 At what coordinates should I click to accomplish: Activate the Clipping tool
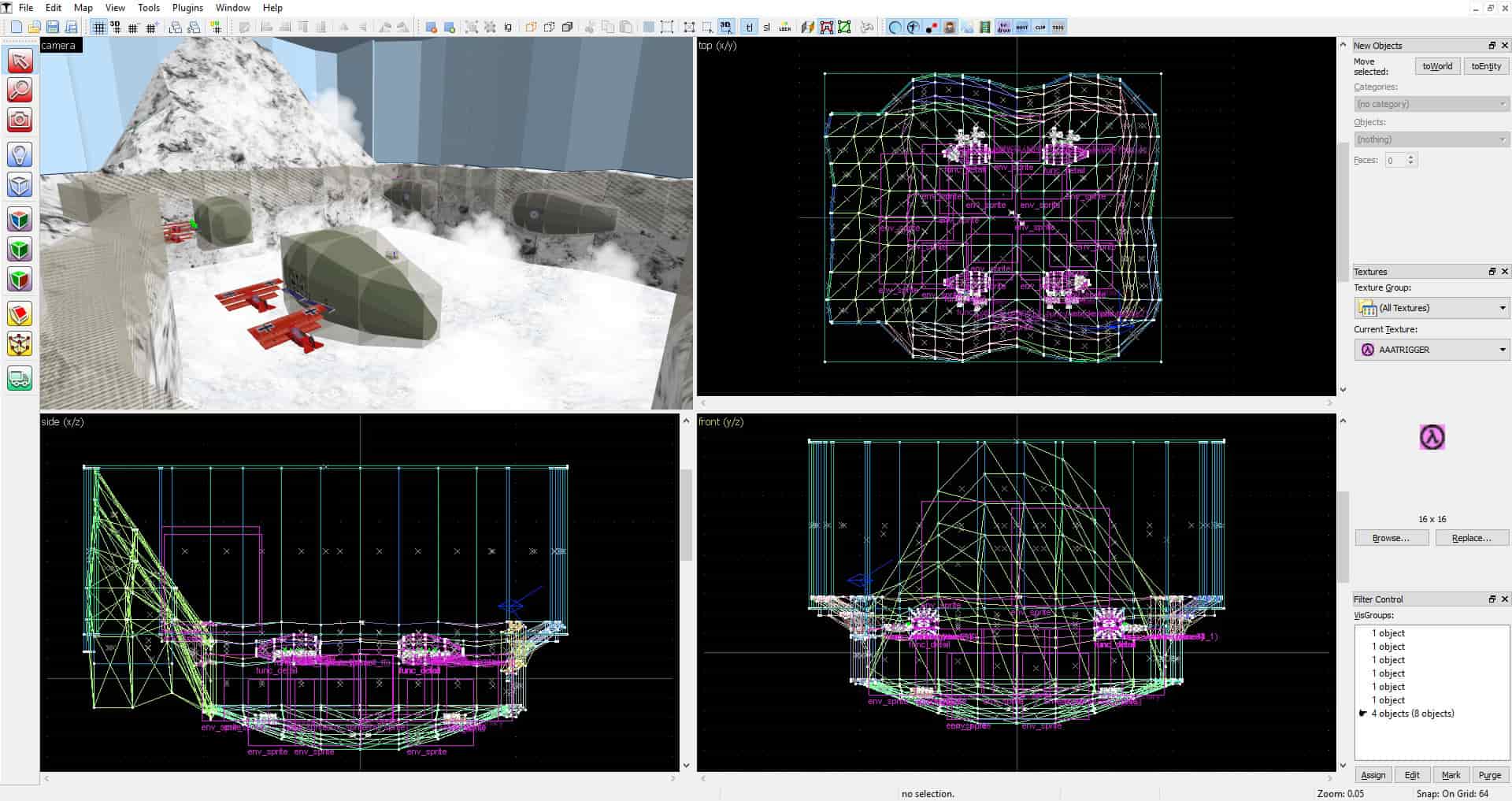20,314
